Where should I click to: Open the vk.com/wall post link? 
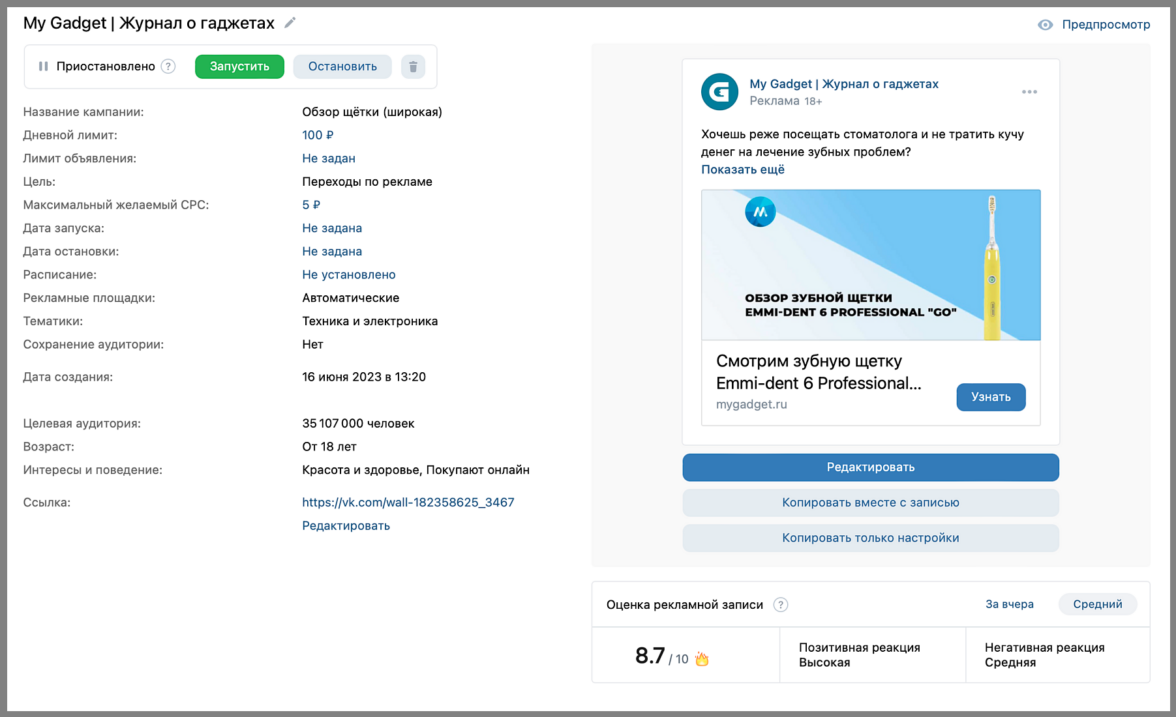[408, 502]
